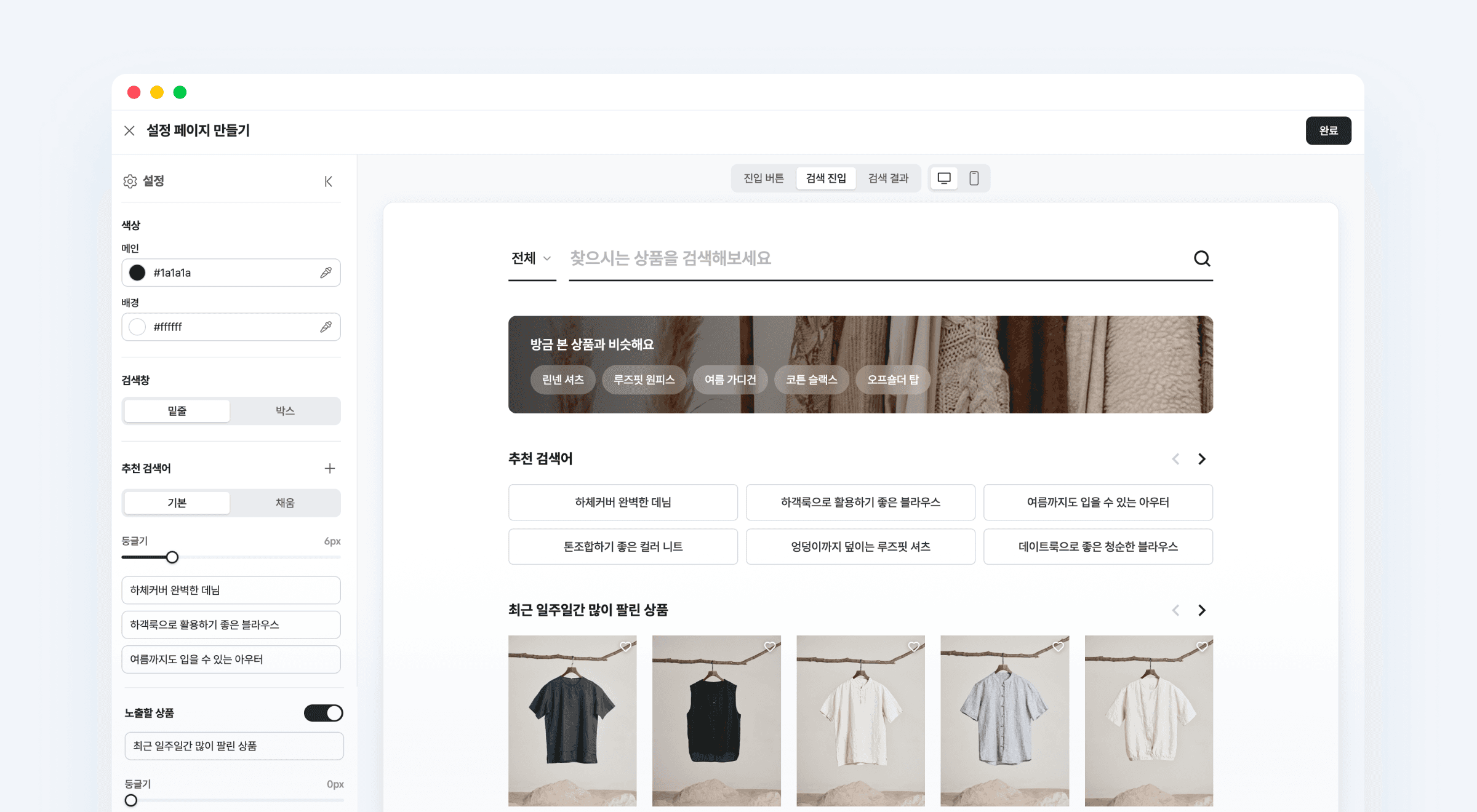Image resolution: width=1477 pixels, height=812 pixels.
Task: Pick 배경 color with eyedropper
Action: pos(326,327)
